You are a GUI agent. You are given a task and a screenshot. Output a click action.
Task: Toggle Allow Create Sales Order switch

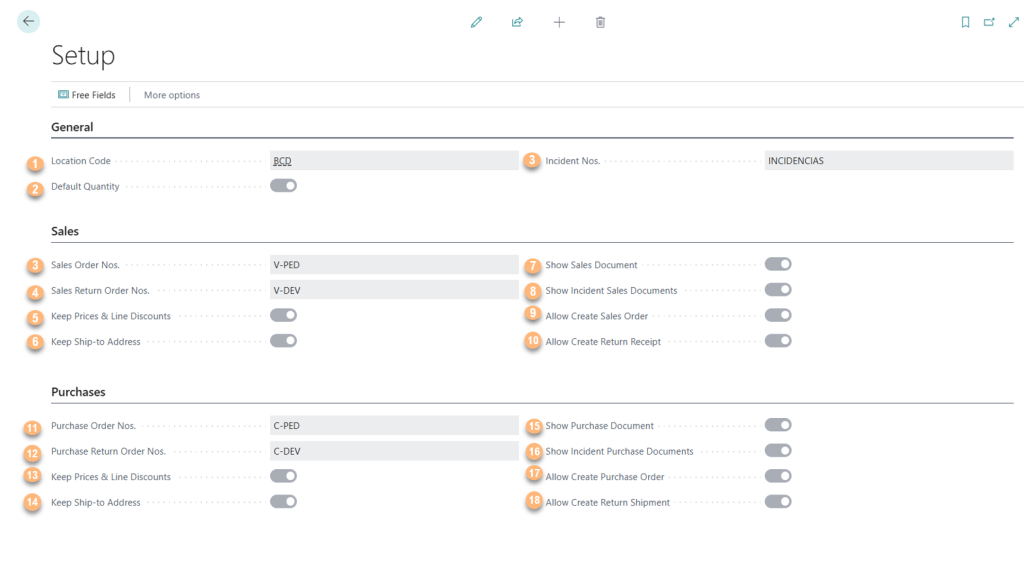pos(778,316)
